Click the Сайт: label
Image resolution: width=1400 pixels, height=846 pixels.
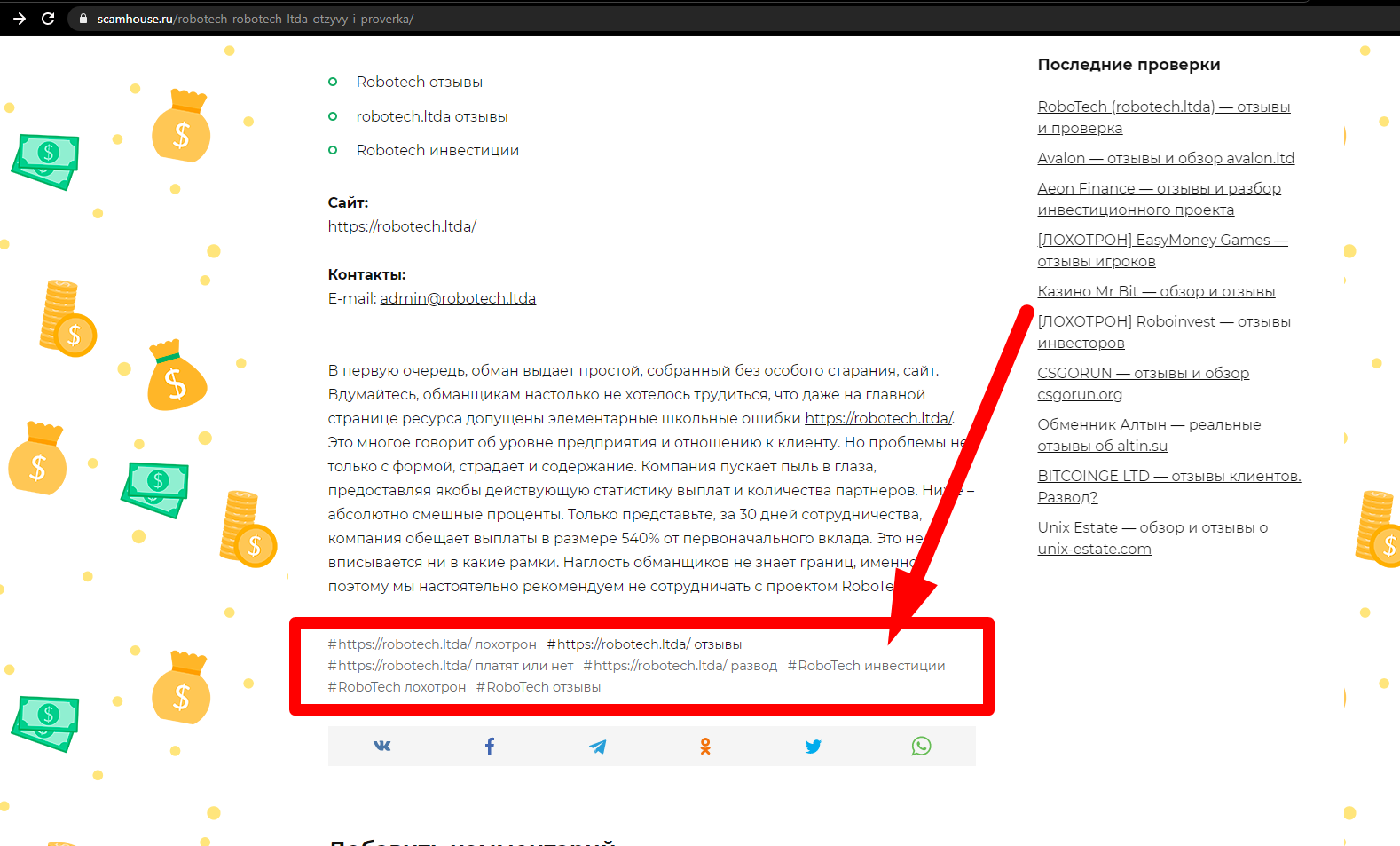pos(348,202)
